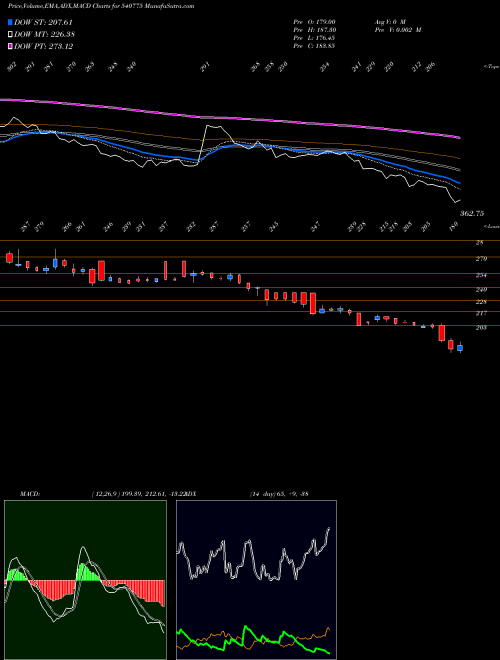This screenshot has height=660, width=500.
Task: Select the 'DOW ST: 207.61' legend text
Action: click(43, 22)
